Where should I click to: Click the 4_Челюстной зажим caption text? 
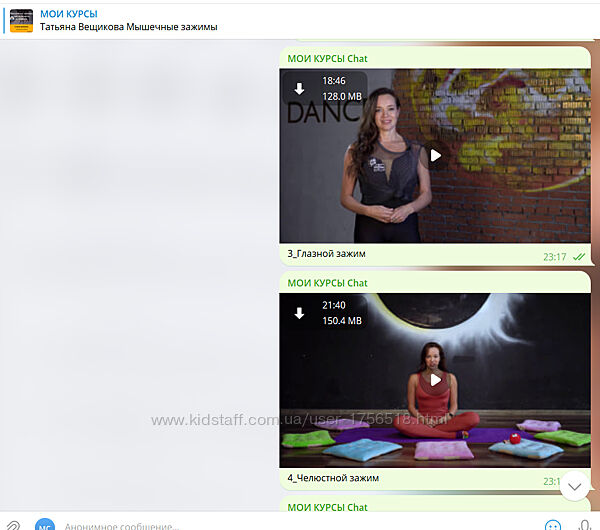coord(333,478)
